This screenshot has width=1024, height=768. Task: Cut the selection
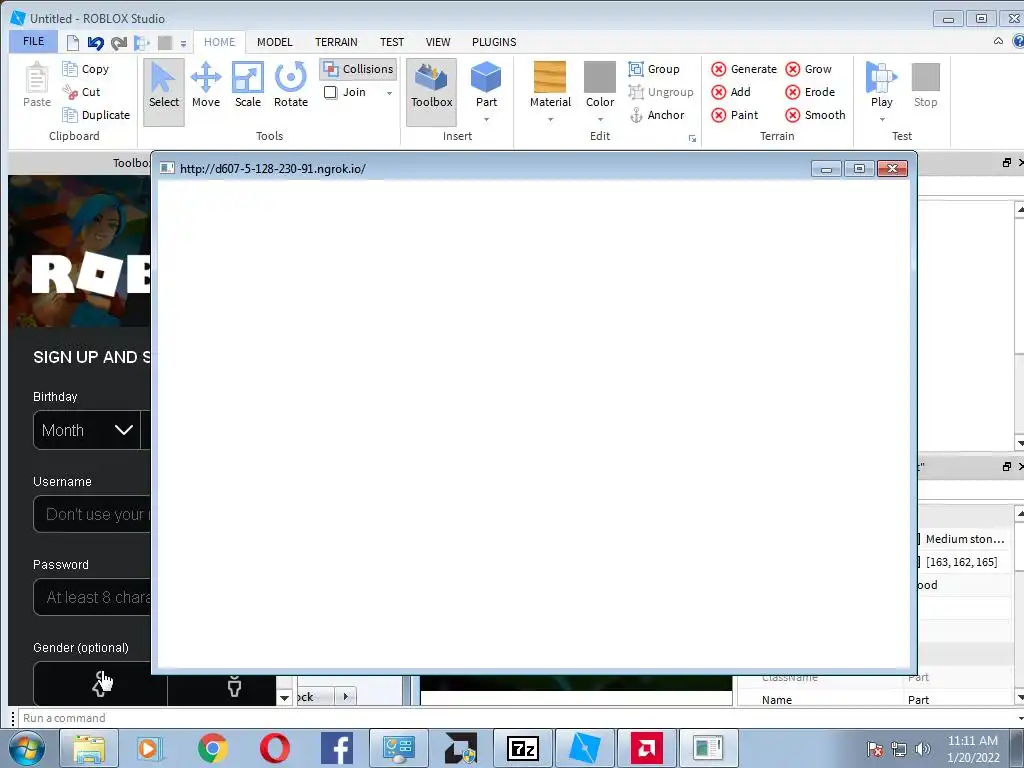click(x=82, y=92)
